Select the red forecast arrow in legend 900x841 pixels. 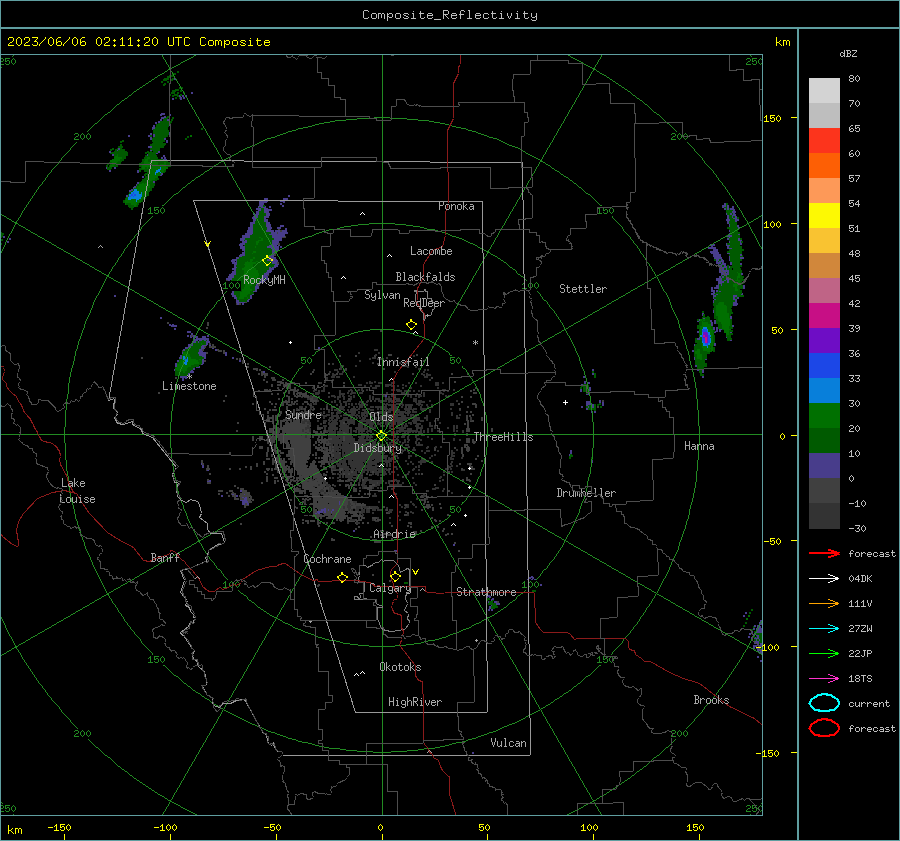click(824, 553)
